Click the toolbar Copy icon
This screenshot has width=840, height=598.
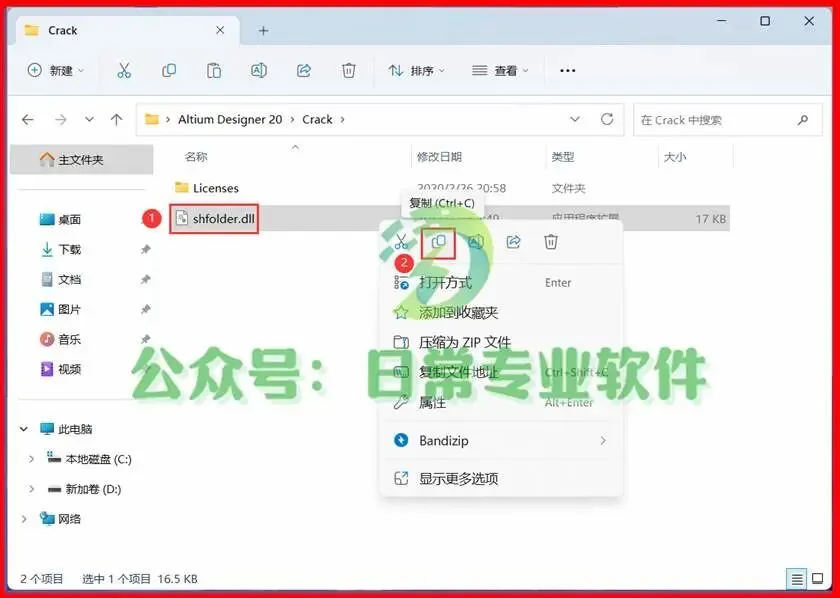(x=169, y=70)
